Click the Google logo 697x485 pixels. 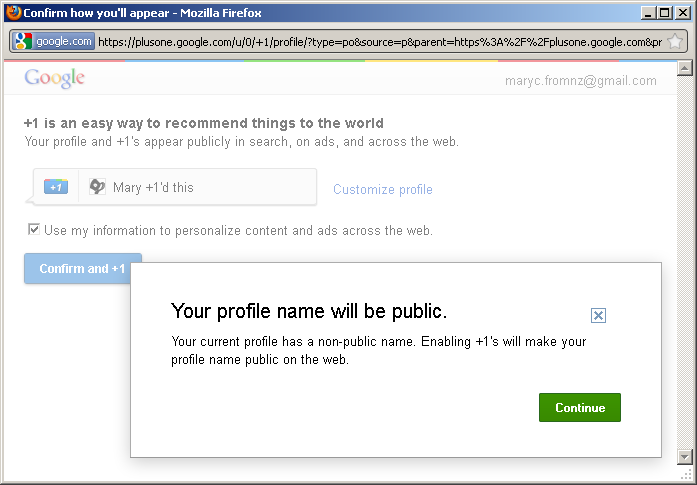click(x=54, y=78)
